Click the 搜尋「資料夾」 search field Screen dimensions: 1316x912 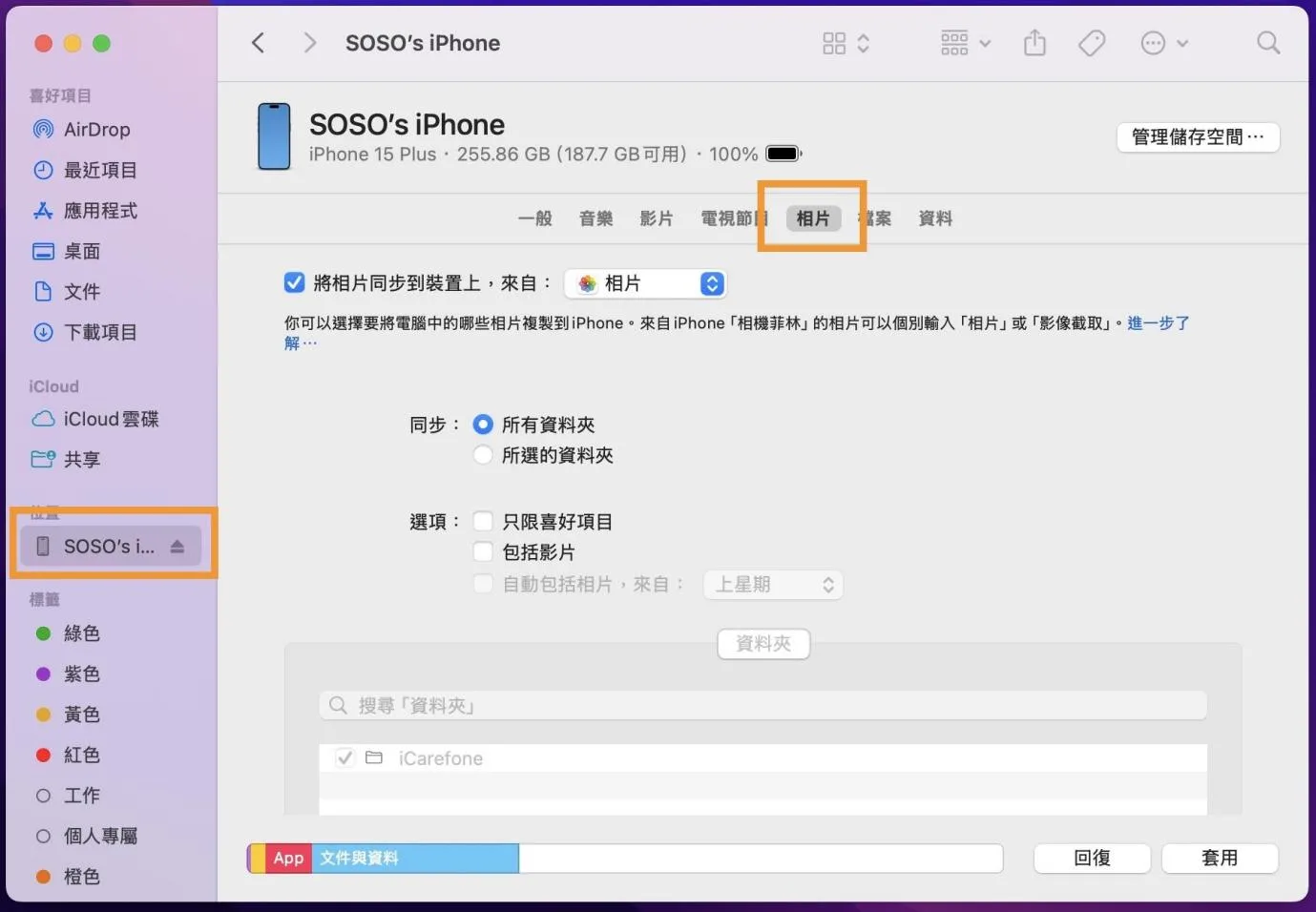[763, 706]
